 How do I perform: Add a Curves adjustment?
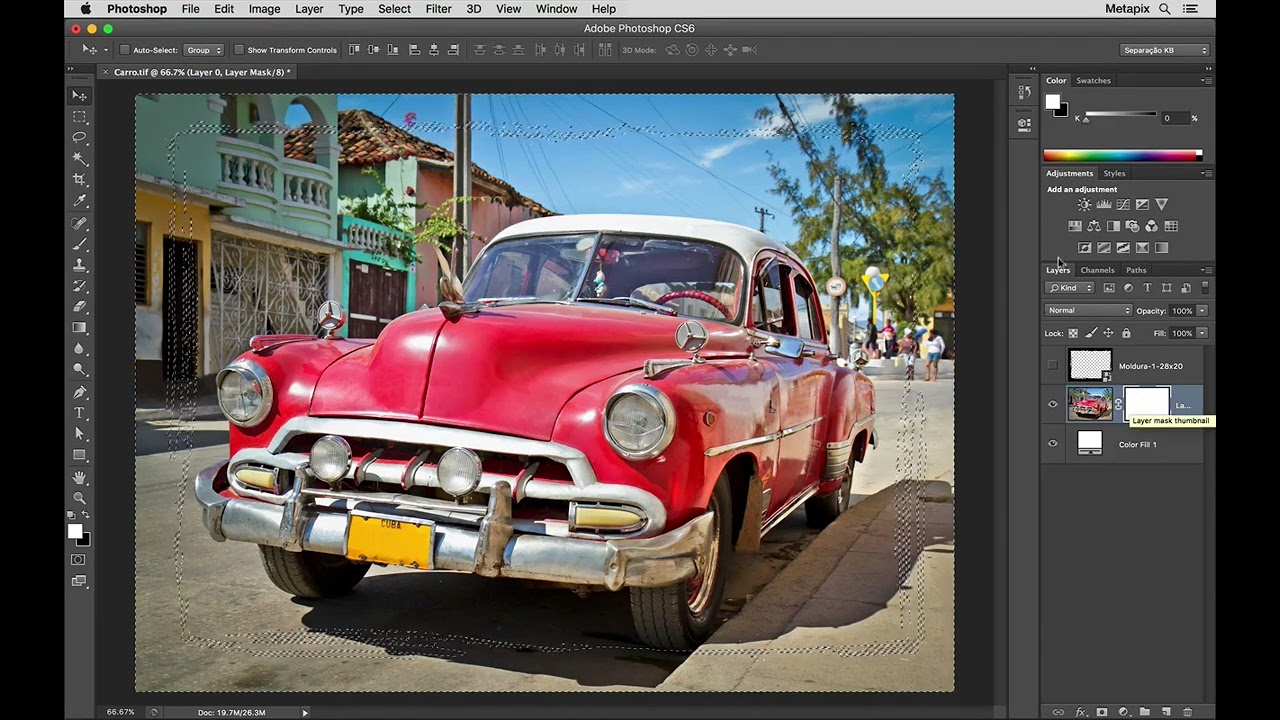pos(1123,204)
